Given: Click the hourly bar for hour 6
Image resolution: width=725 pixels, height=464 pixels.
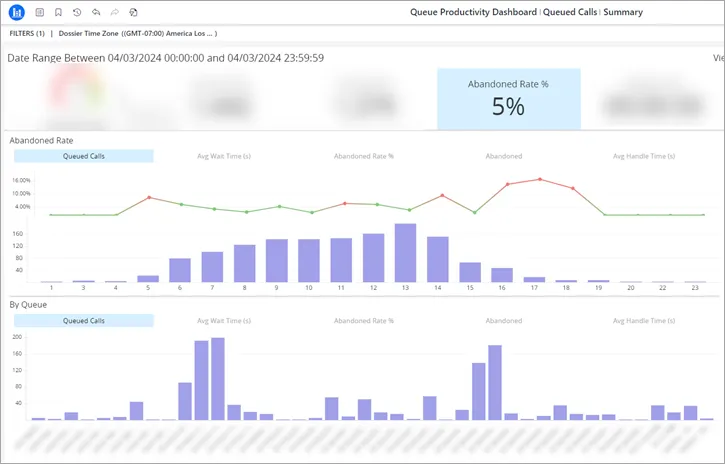Looking at the screenshot, I should [x=180, y=270].
